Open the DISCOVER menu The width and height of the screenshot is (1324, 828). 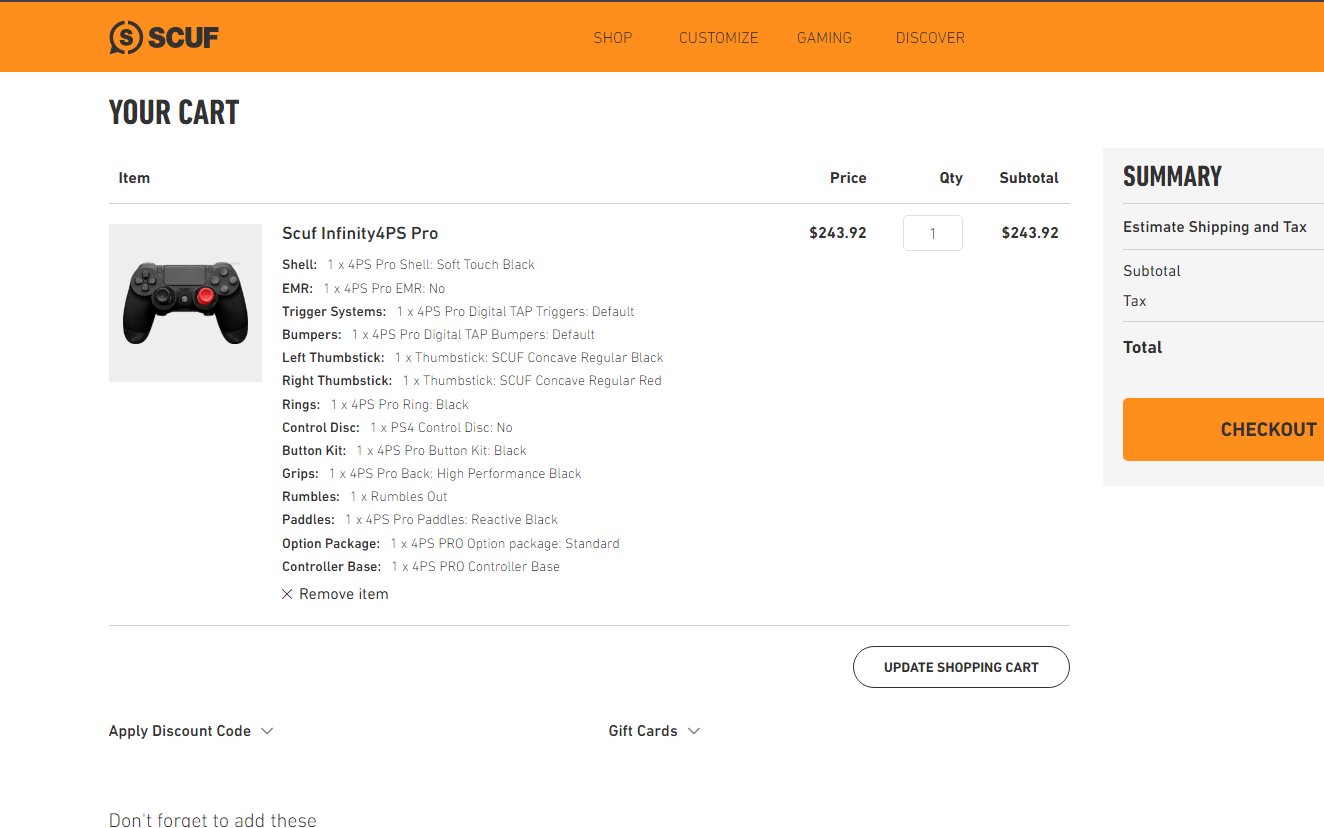930,38
